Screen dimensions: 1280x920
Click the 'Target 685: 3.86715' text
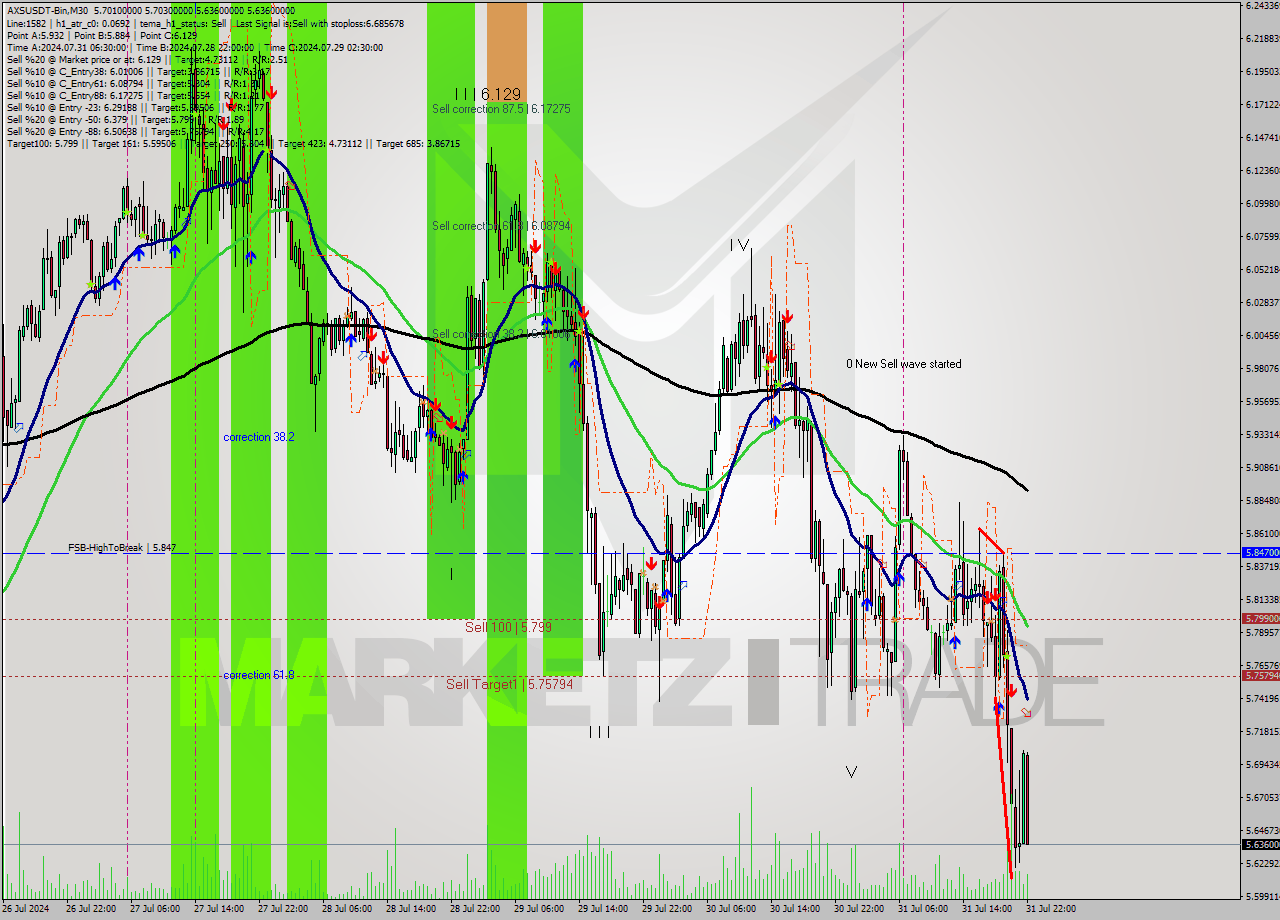417,144
